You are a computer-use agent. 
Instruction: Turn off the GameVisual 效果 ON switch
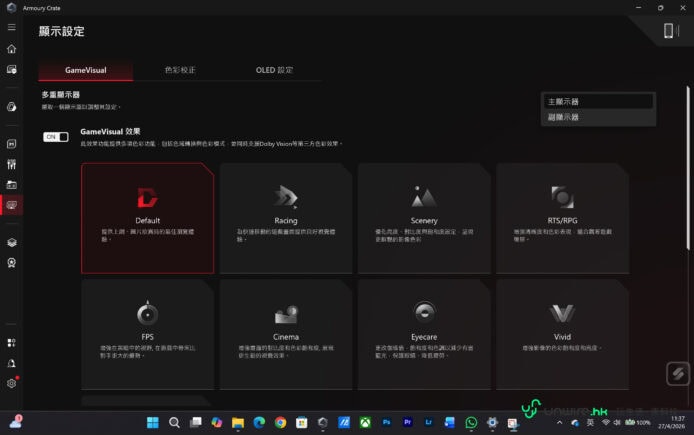point(56,137)
